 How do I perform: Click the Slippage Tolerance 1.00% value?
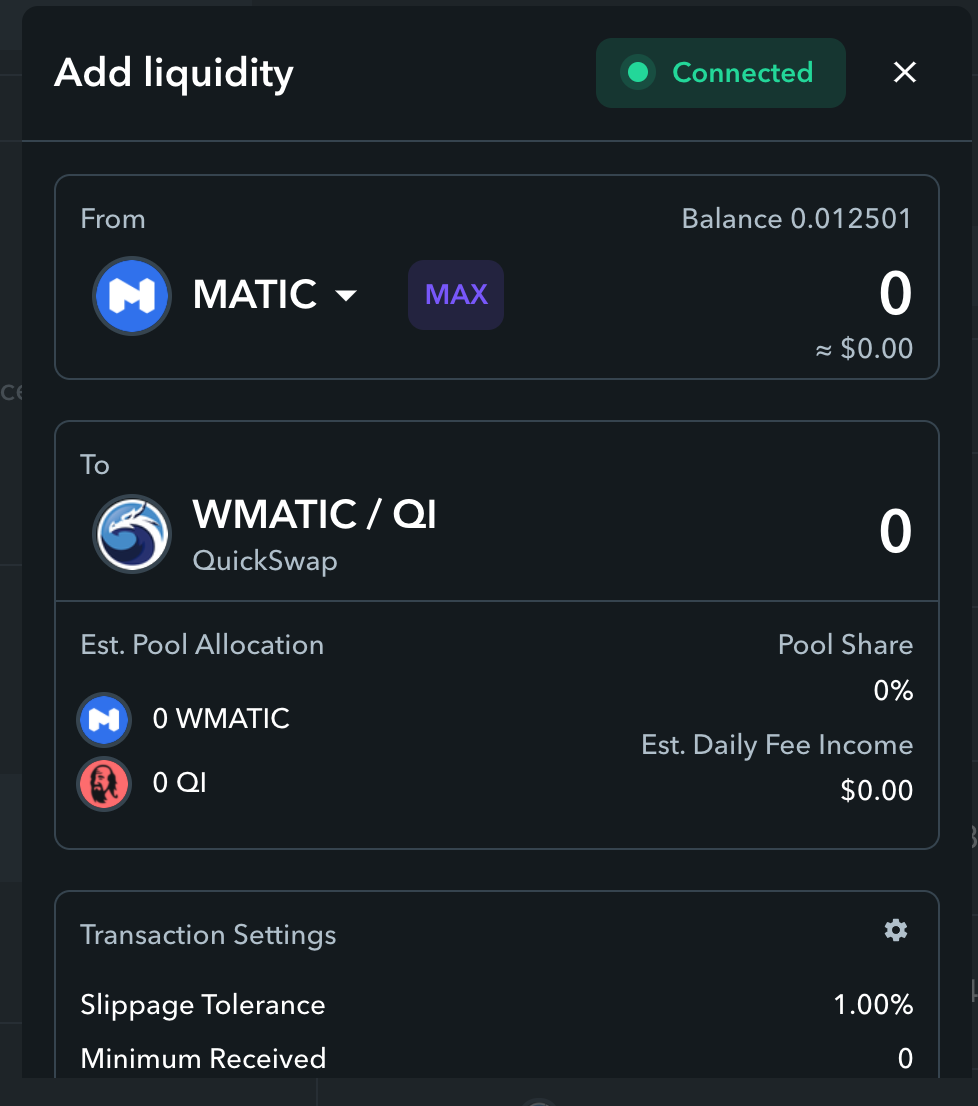click(874, 1004)
